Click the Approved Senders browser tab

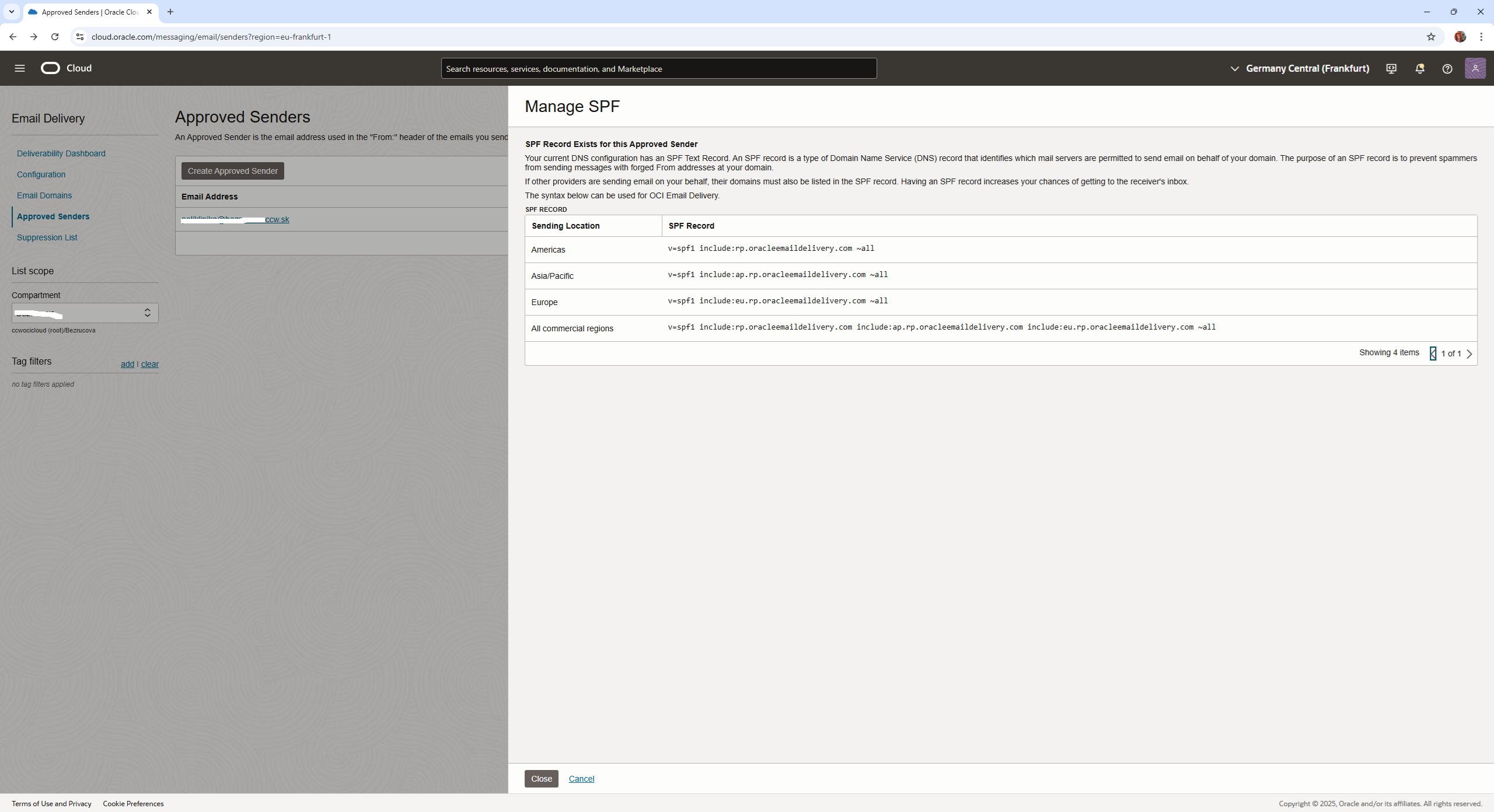pyautogui.click(x=90, y=12)
